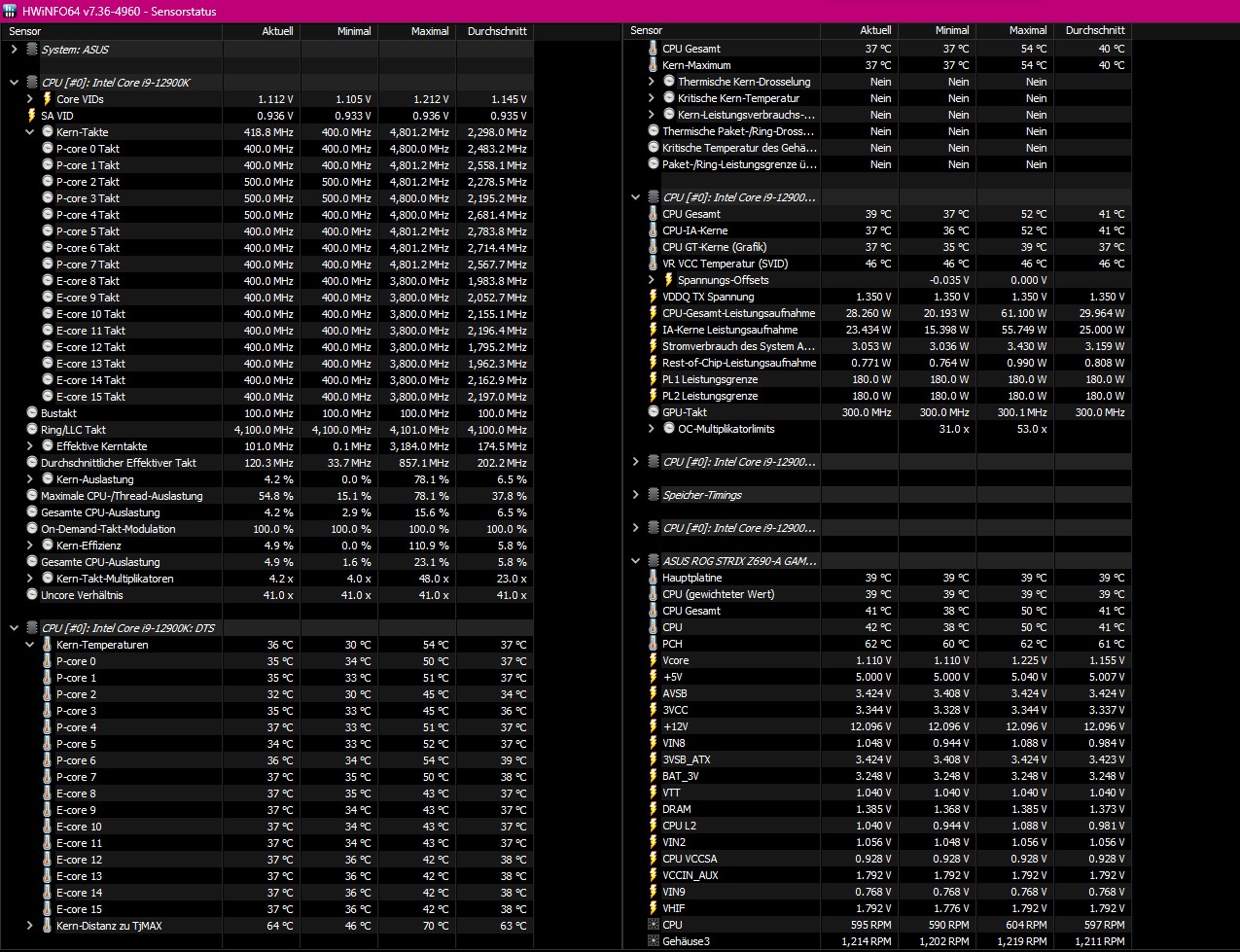Viewport: 1240px width, 952px height.
Task: Click the CPU fan RPM icon
Action: [654, 925]
